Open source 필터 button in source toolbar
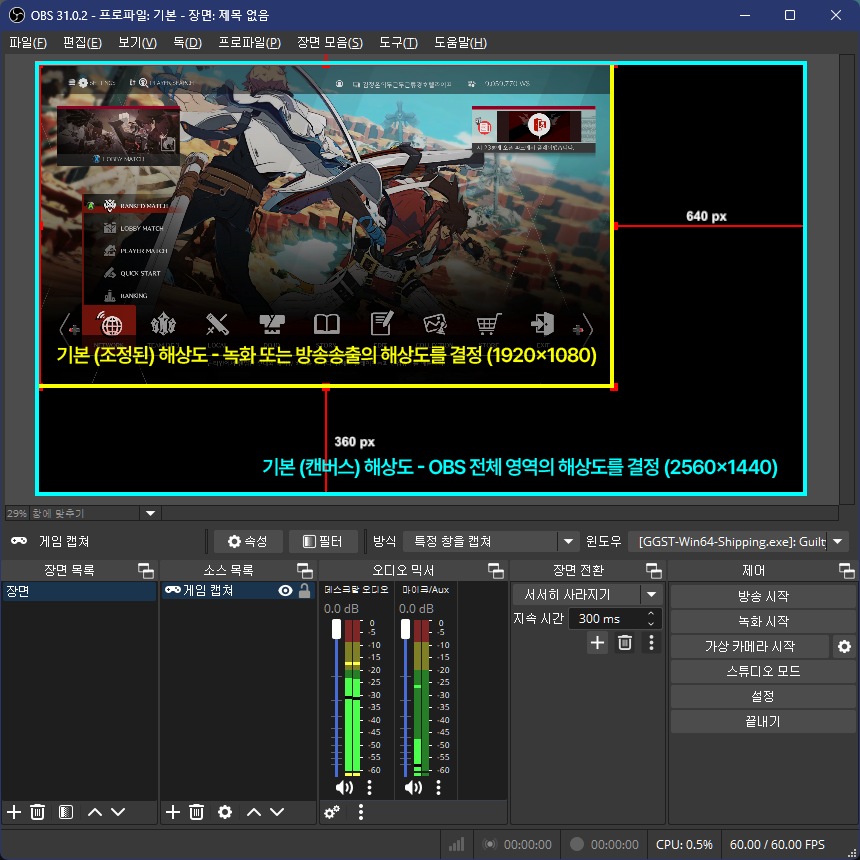The width and height of the screenshot is (860, 860). click(323, 541)
